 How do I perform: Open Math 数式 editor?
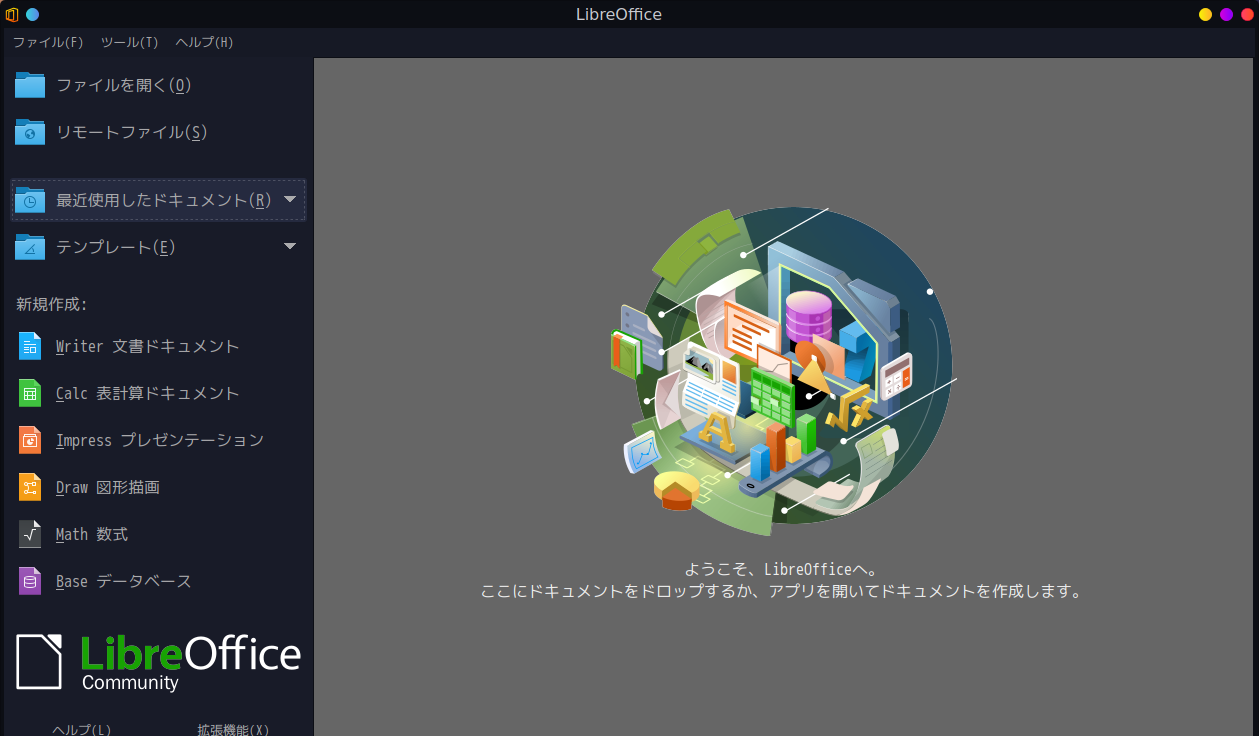tap(158, 534)
